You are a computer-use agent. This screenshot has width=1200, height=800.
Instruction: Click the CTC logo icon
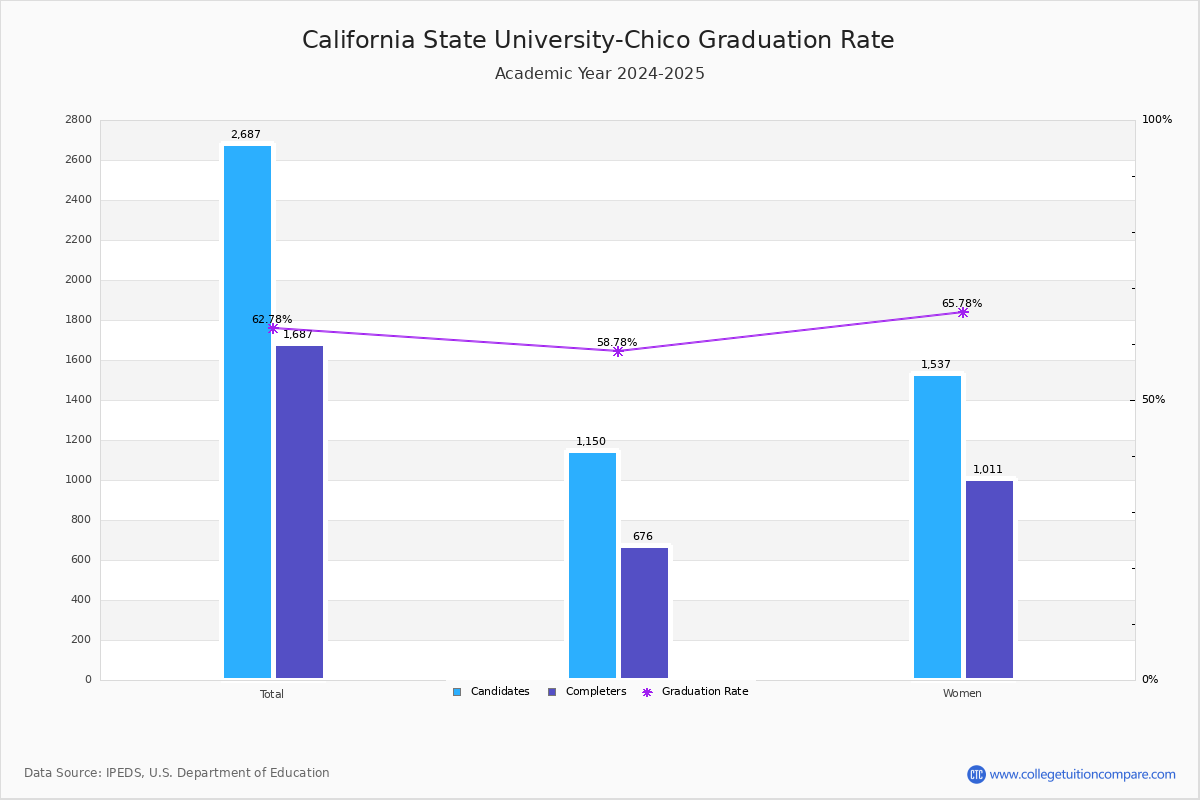pyautogui.click(x=976, y=774)
